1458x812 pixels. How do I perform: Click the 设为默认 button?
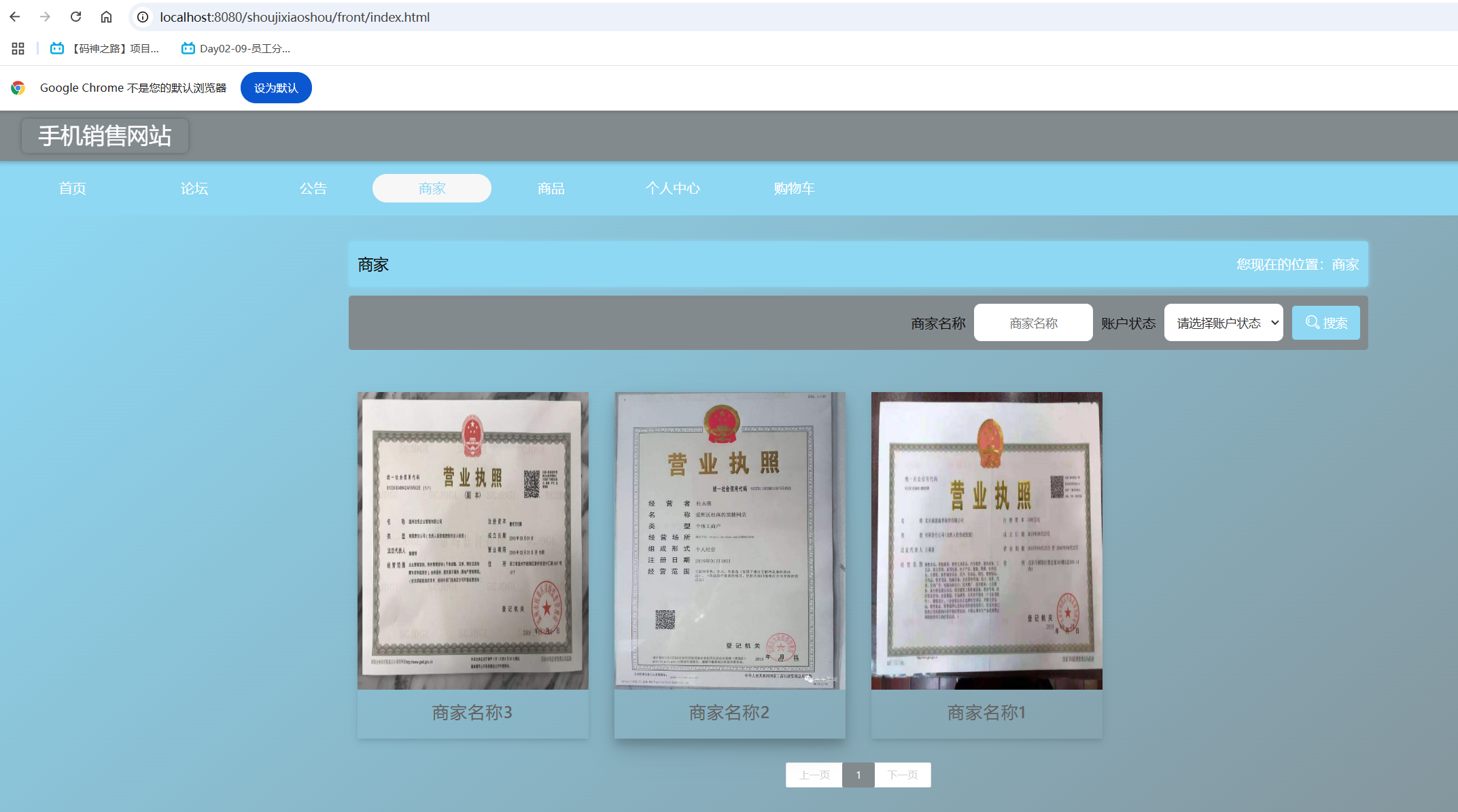pos(276,88)
